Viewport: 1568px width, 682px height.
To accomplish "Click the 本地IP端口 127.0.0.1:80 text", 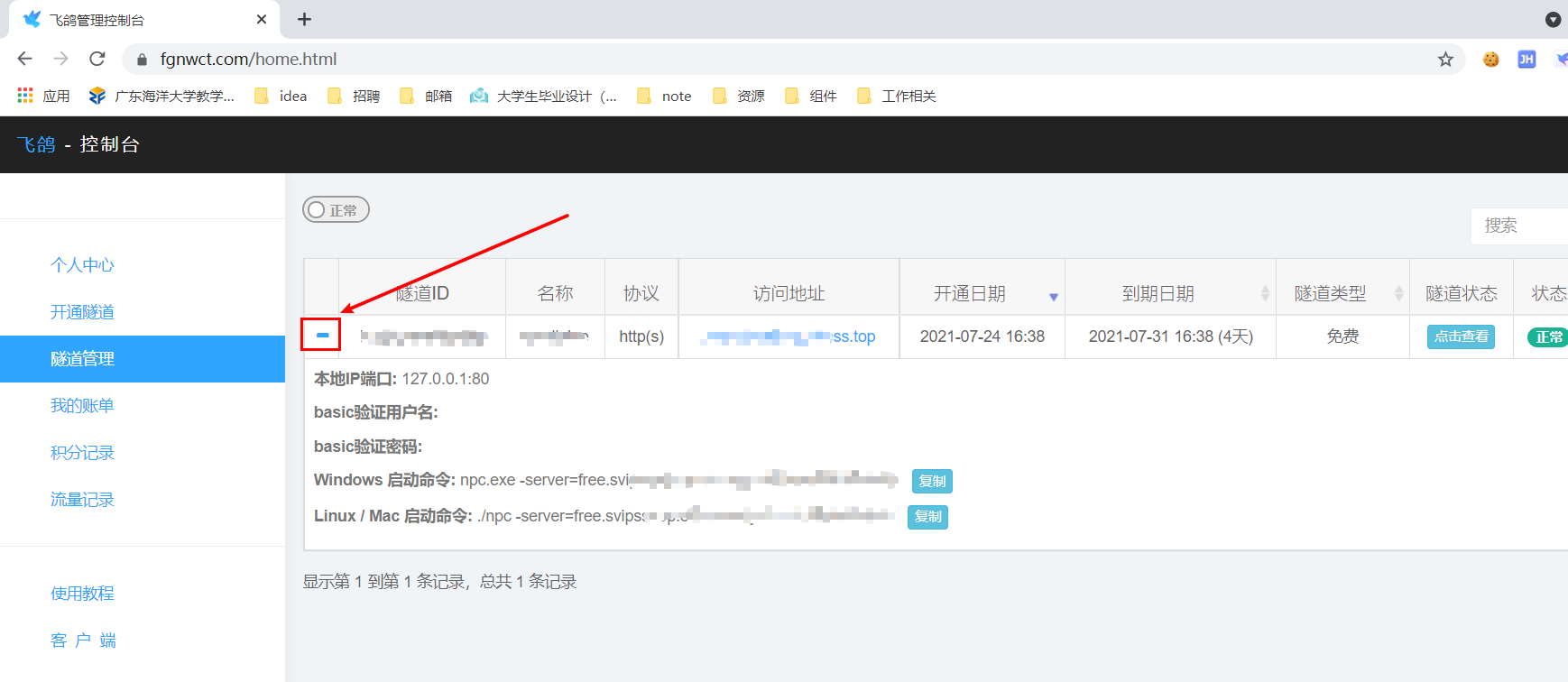I will (x=401, y=379).
